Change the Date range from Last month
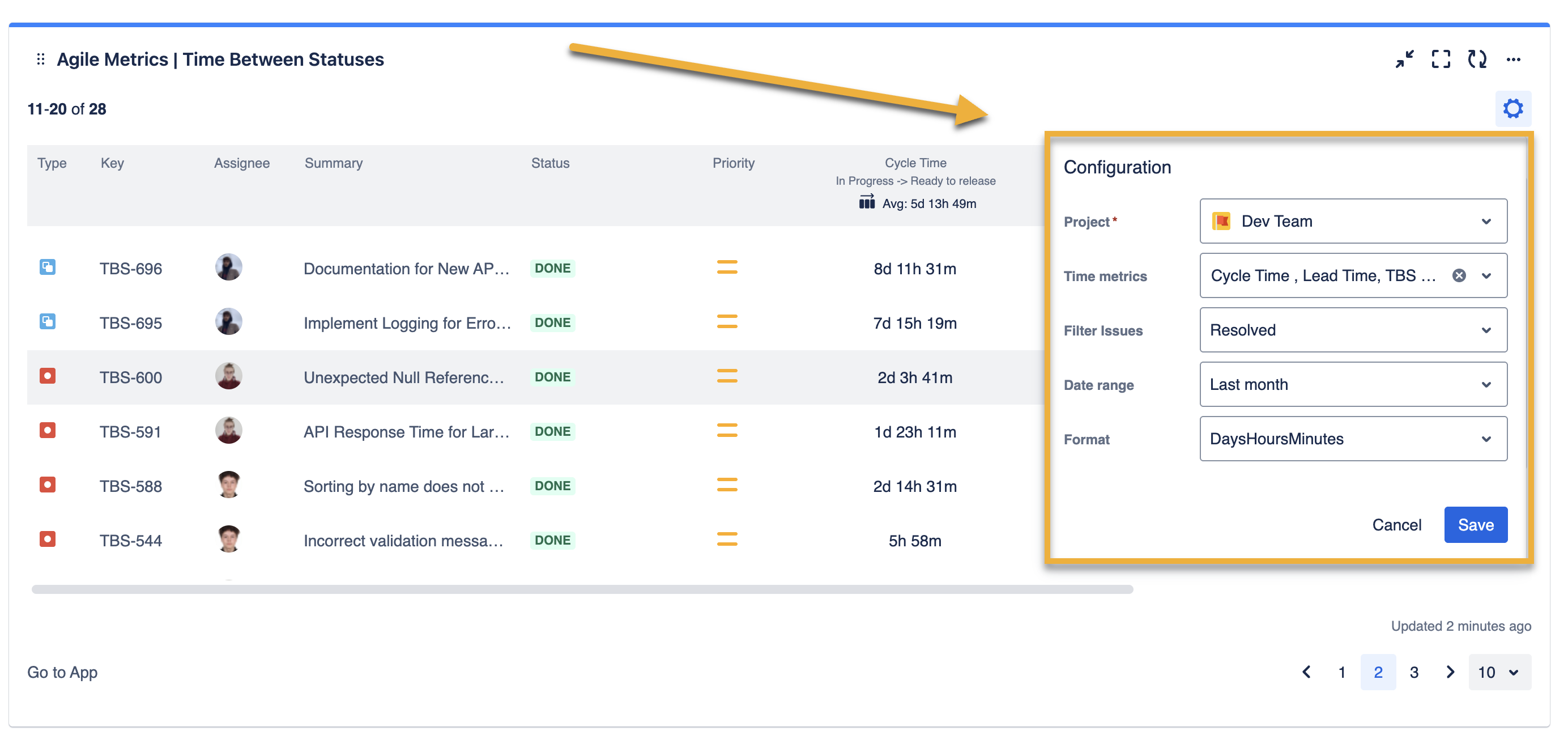The image size is (1568, 739). [1353, 384]
